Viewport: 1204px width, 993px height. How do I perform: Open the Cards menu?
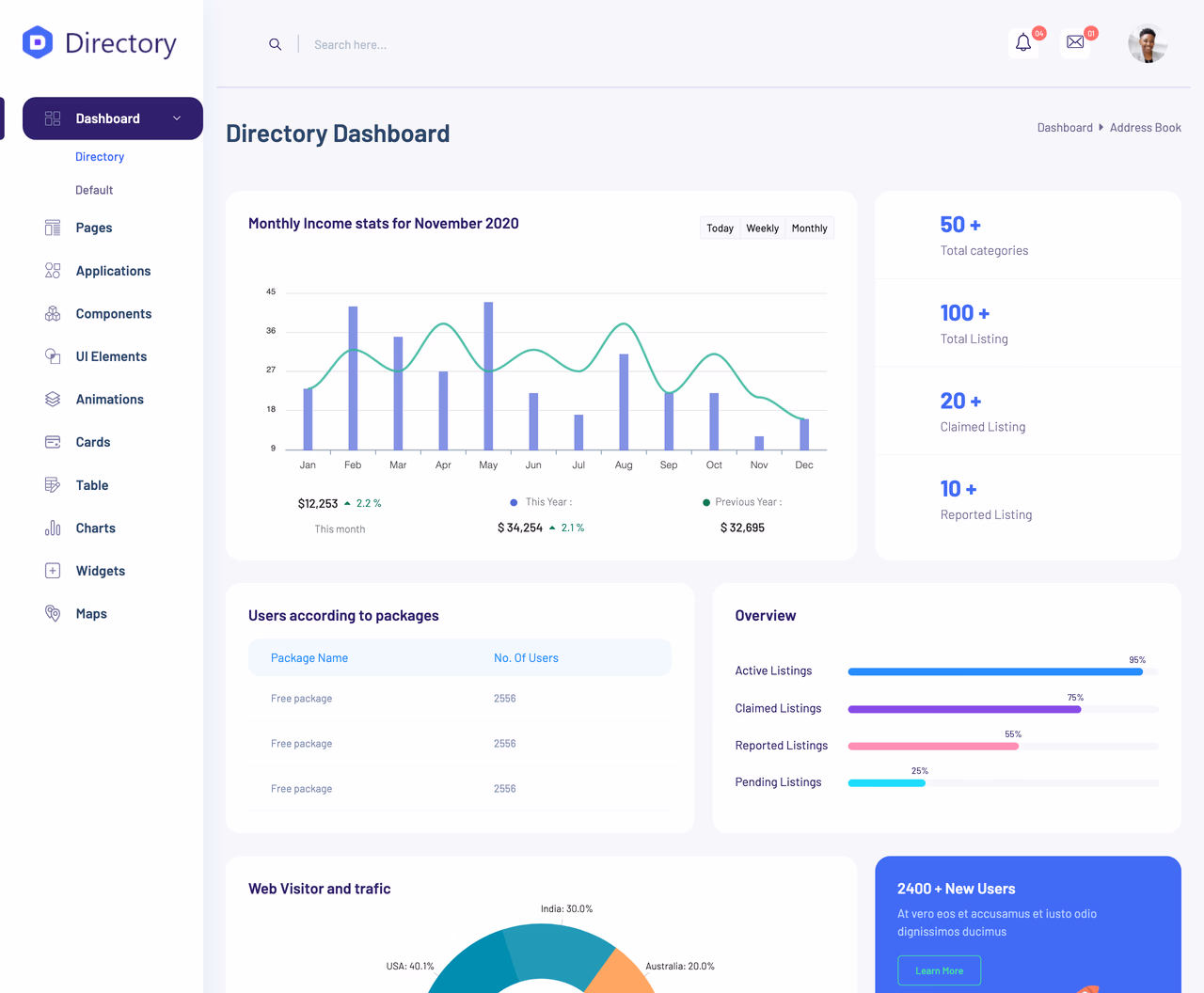[93, 442]
